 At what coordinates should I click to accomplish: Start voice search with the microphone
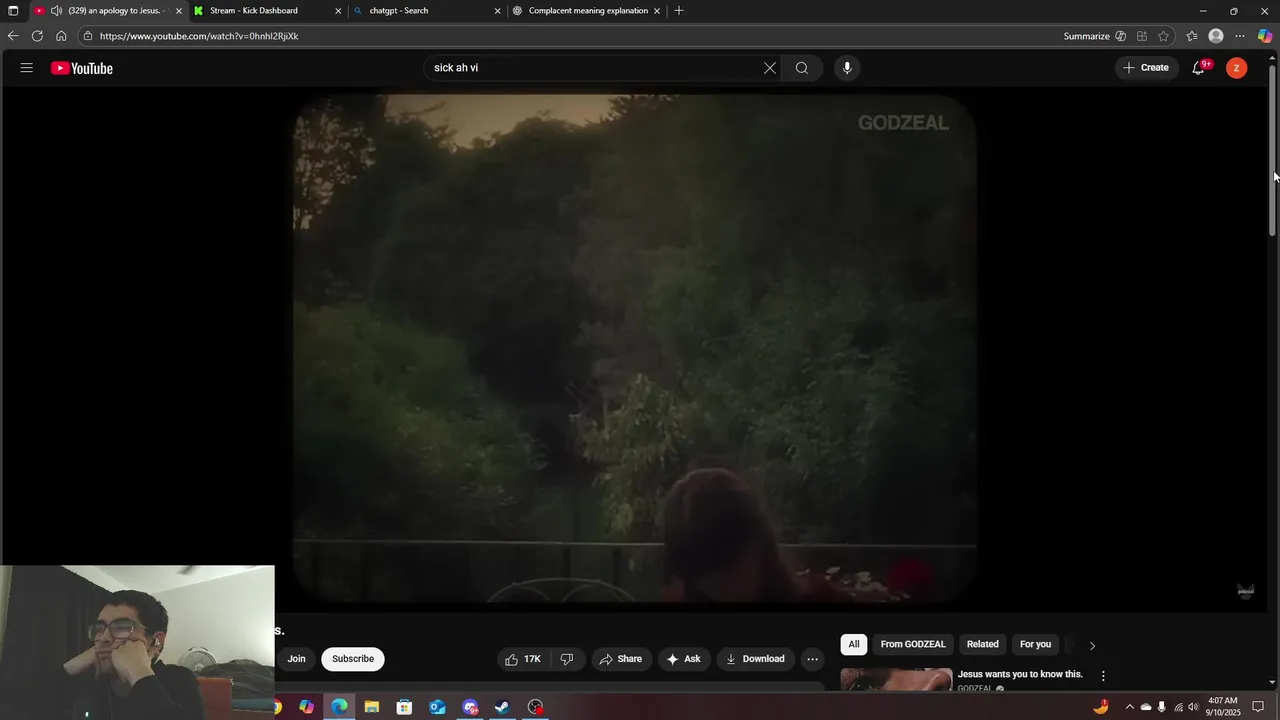click(x=847, y=68)
